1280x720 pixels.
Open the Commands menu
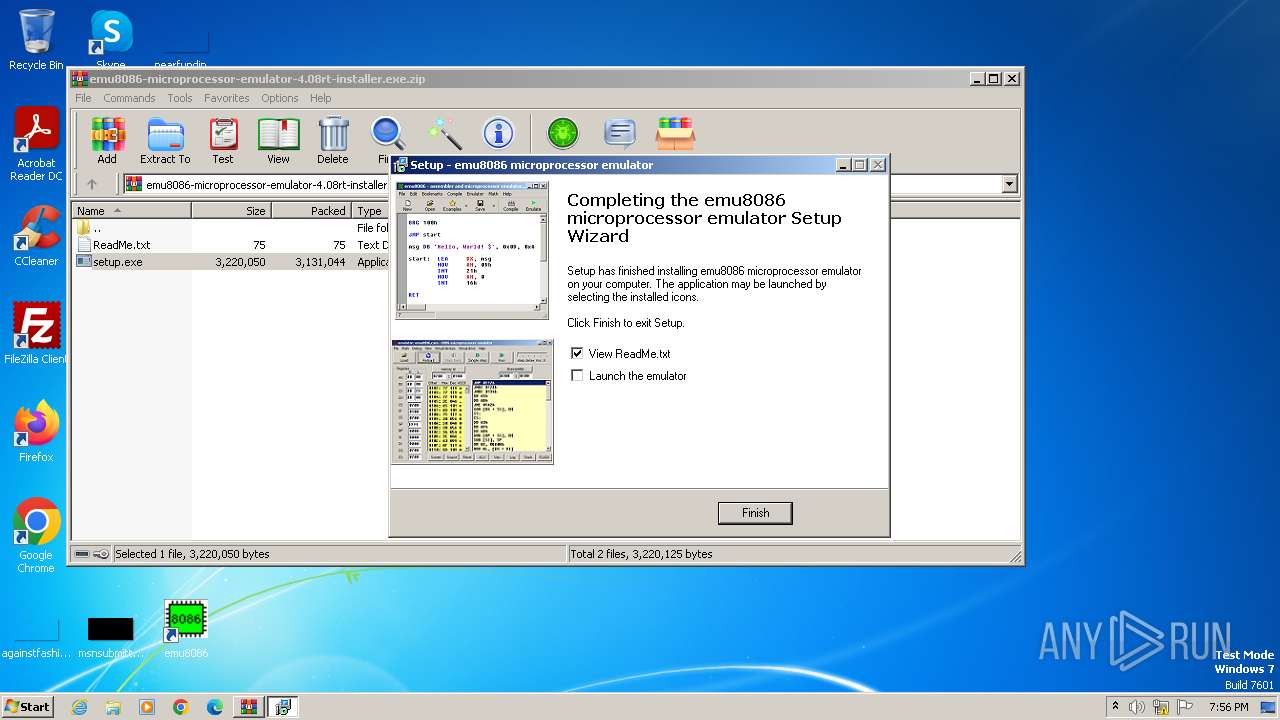pyautogui.click(x=129, y=98)
